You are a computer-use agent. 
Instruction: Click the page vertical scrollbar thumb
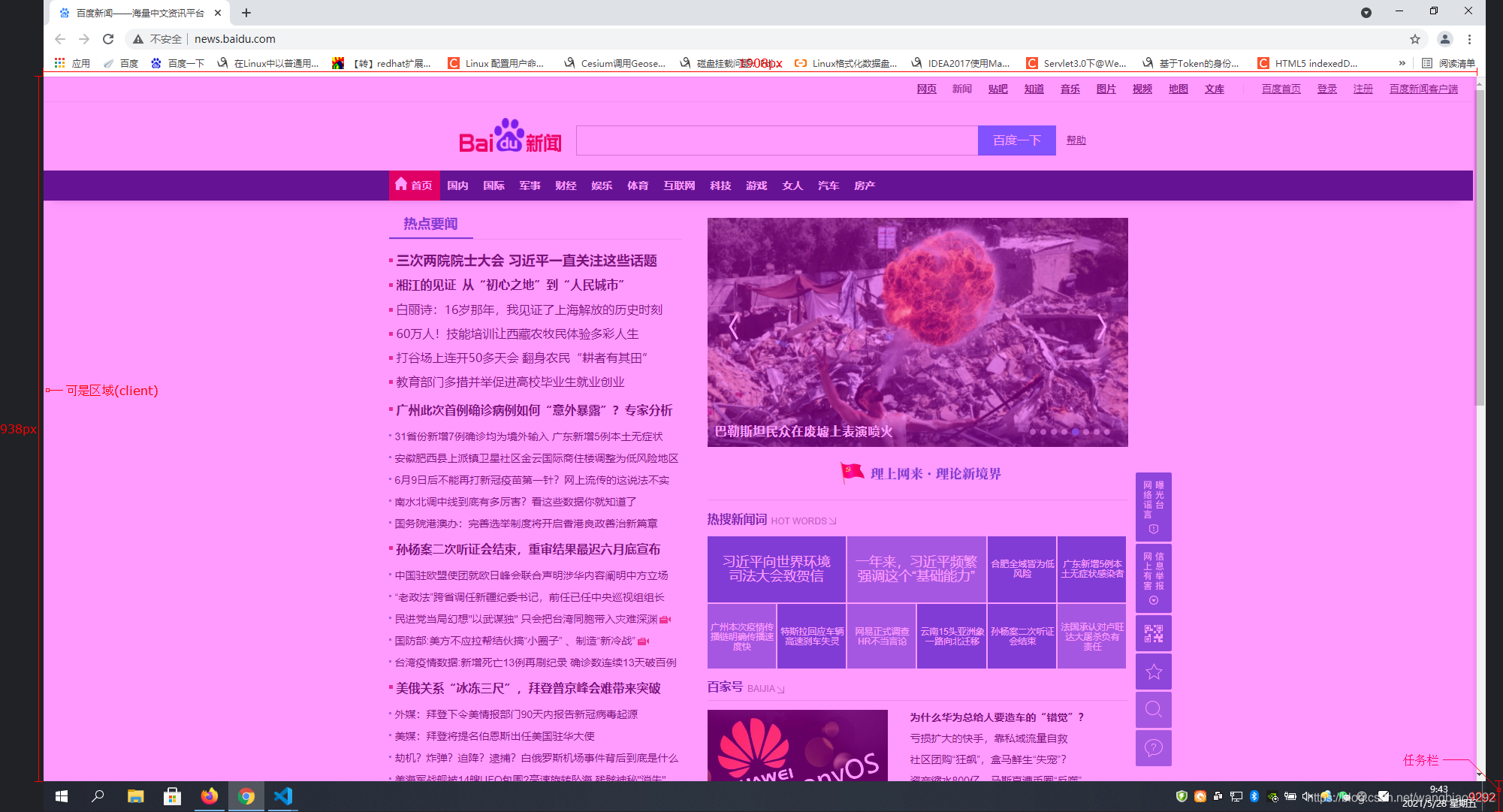click(x=1480, y=248)
